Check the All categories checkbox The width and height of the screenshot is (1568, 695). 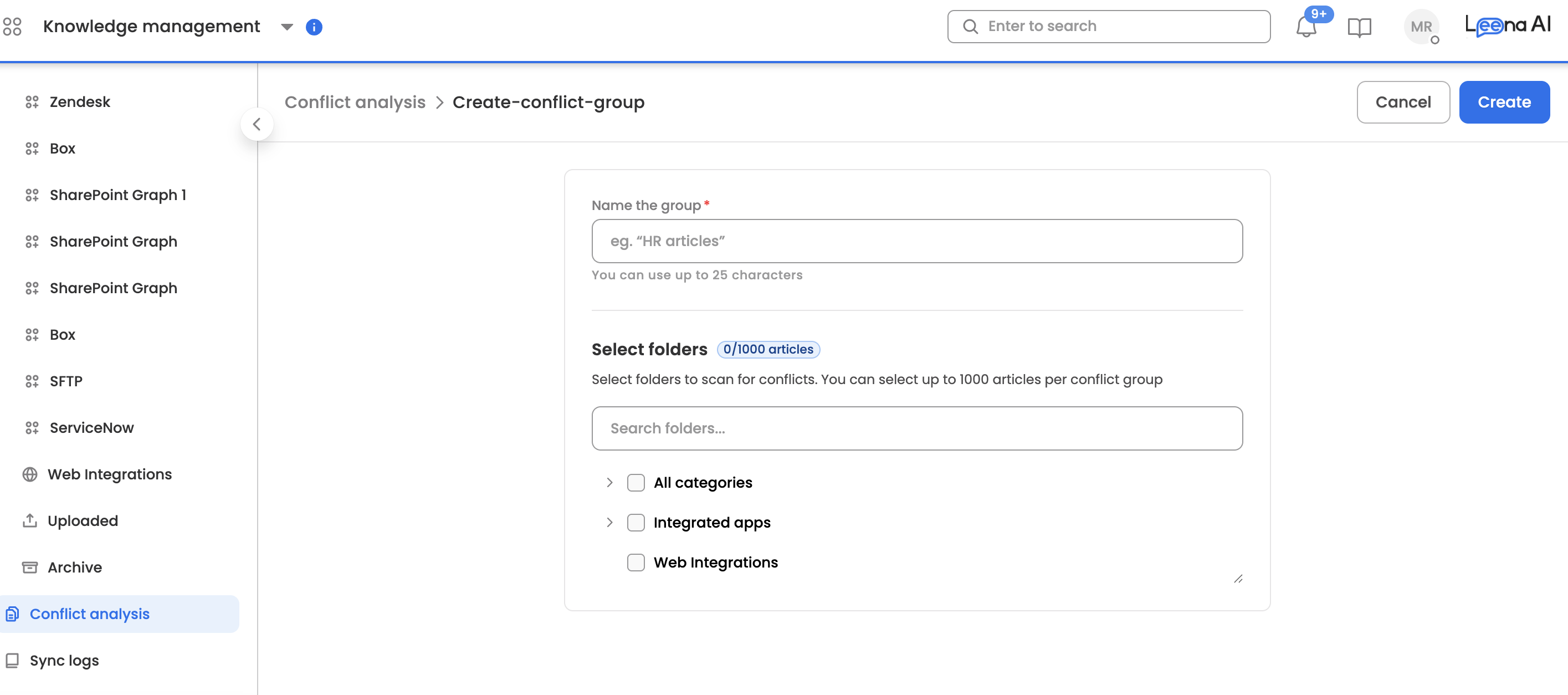pos(636,483)
